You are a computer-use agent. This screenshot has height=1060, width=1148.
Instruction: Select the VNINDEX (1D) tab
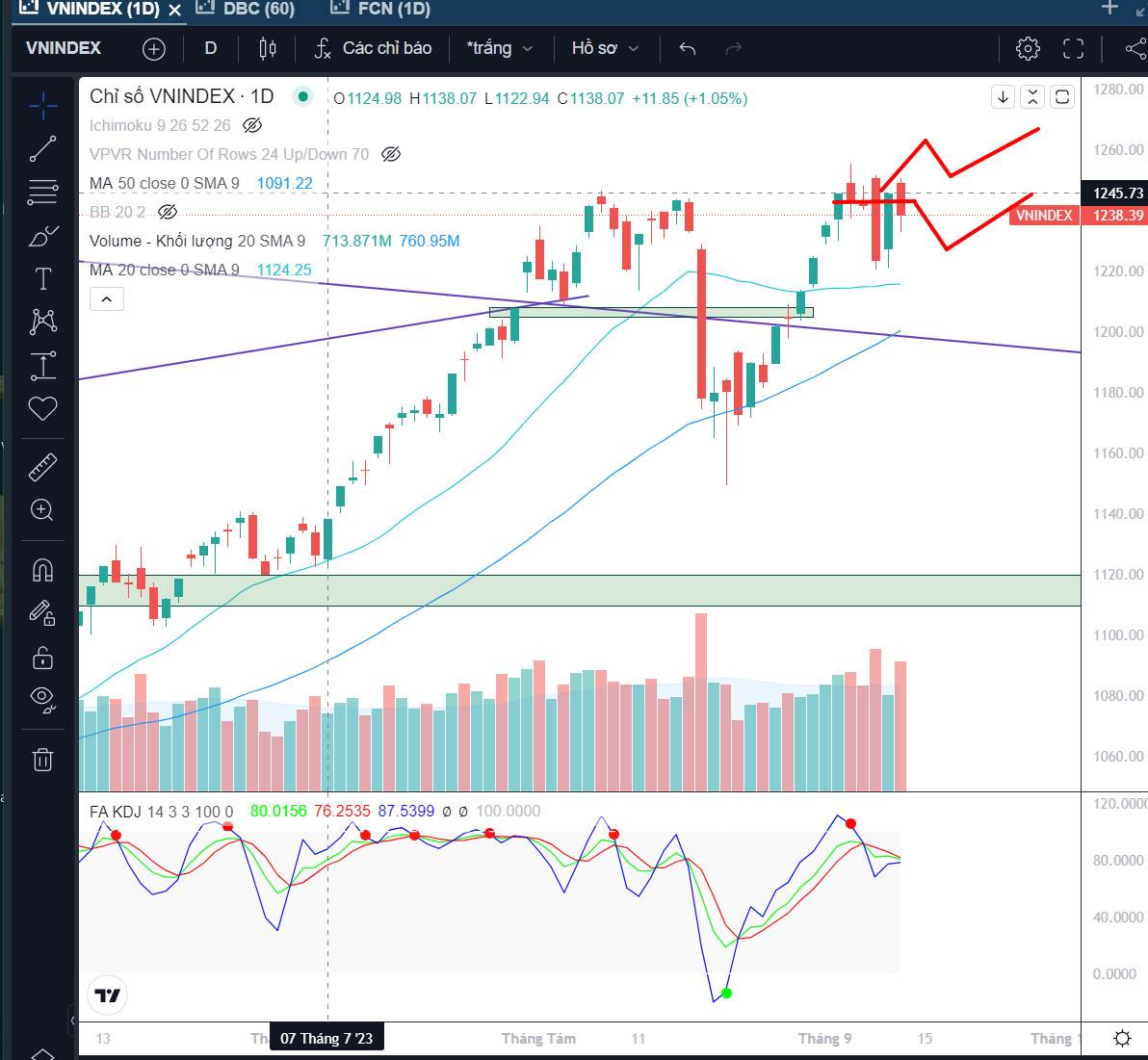coord(89,10)
